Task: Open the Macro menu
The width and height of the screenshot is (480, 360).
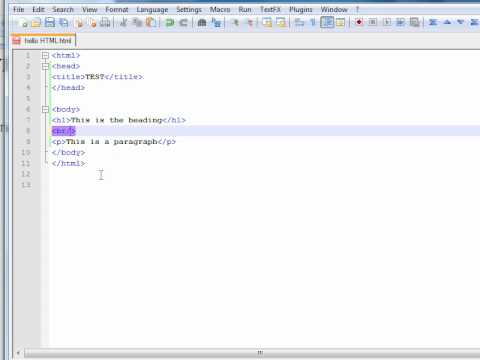Action: (220, 9)
